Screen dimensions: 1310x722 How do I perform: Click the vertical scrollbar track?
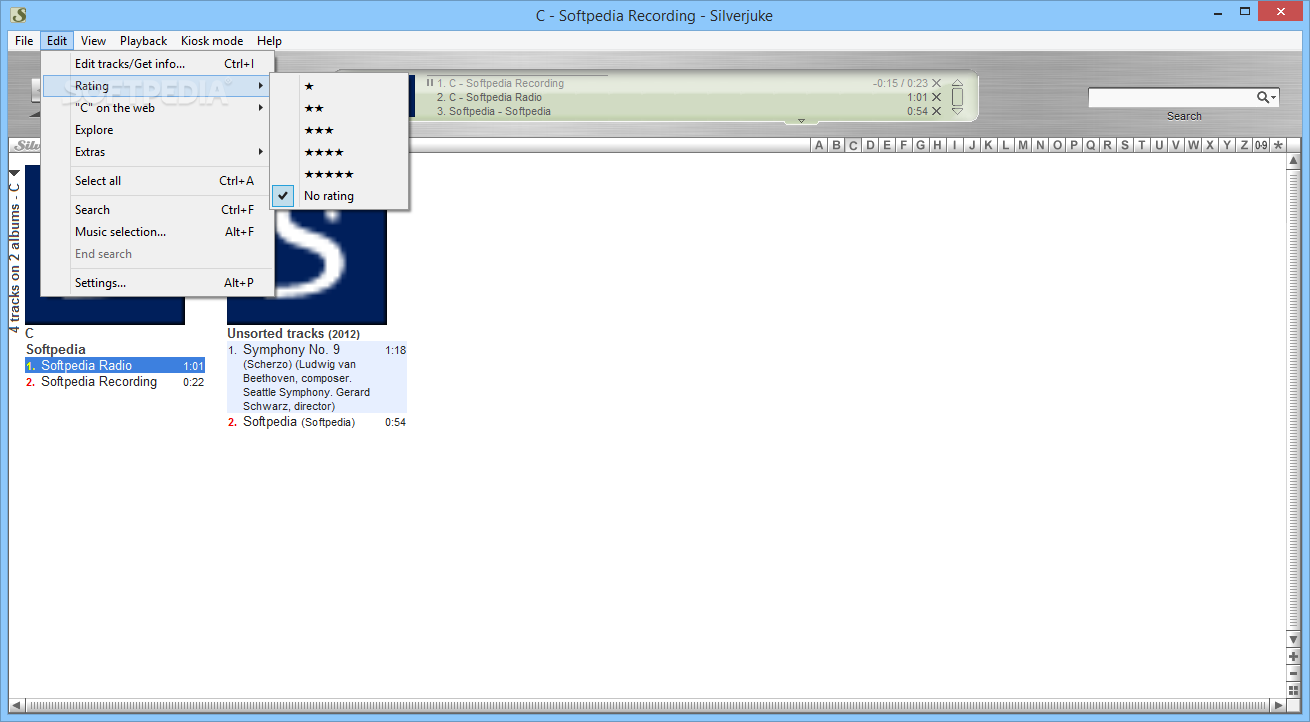point(1293,400)
